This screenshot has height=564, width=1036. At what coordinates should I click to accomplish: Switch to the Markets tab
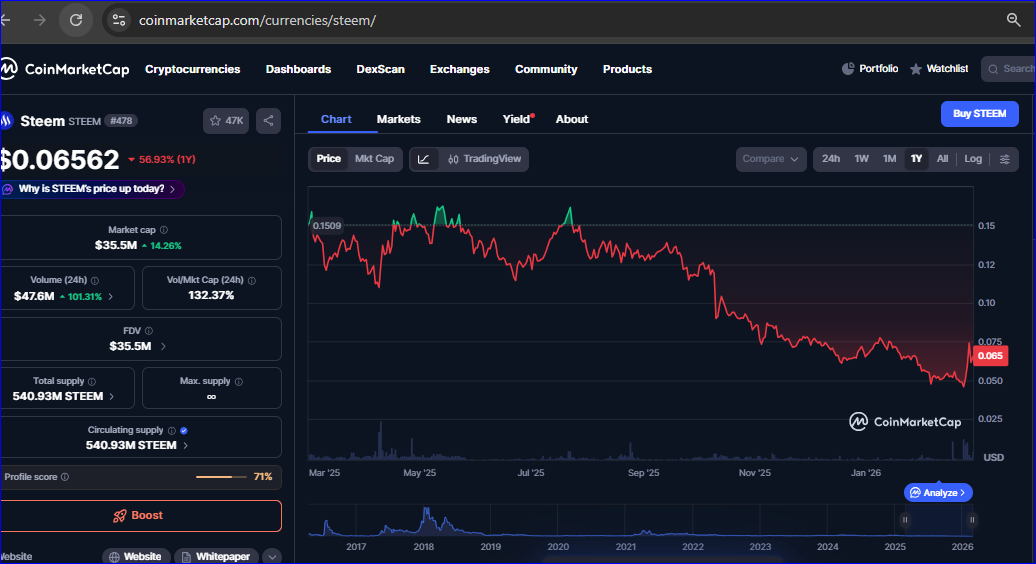coord(398,120)
